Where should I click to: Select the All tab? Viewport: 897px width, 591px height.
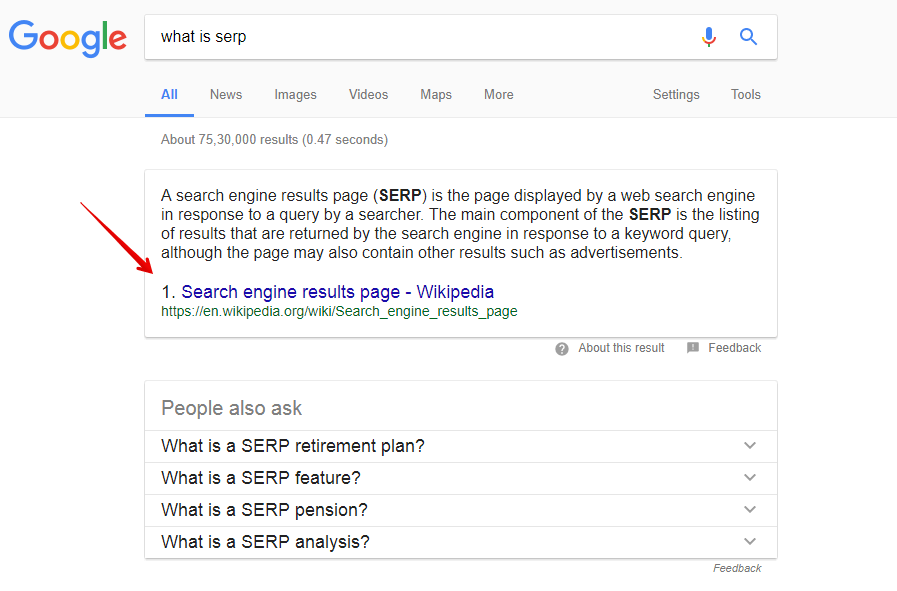tap(169, 94)
